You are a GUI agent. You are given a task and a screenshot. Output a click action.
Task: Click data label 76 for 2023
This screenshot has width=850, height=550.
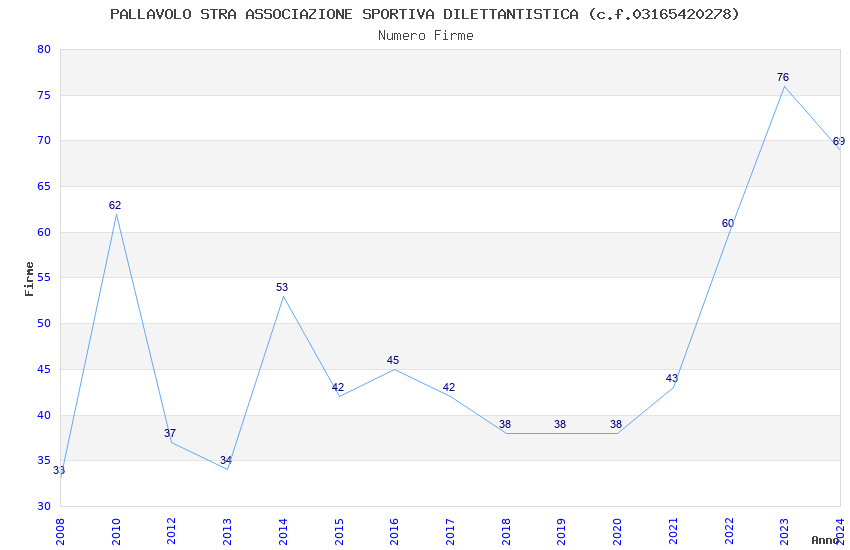[783, 77]
